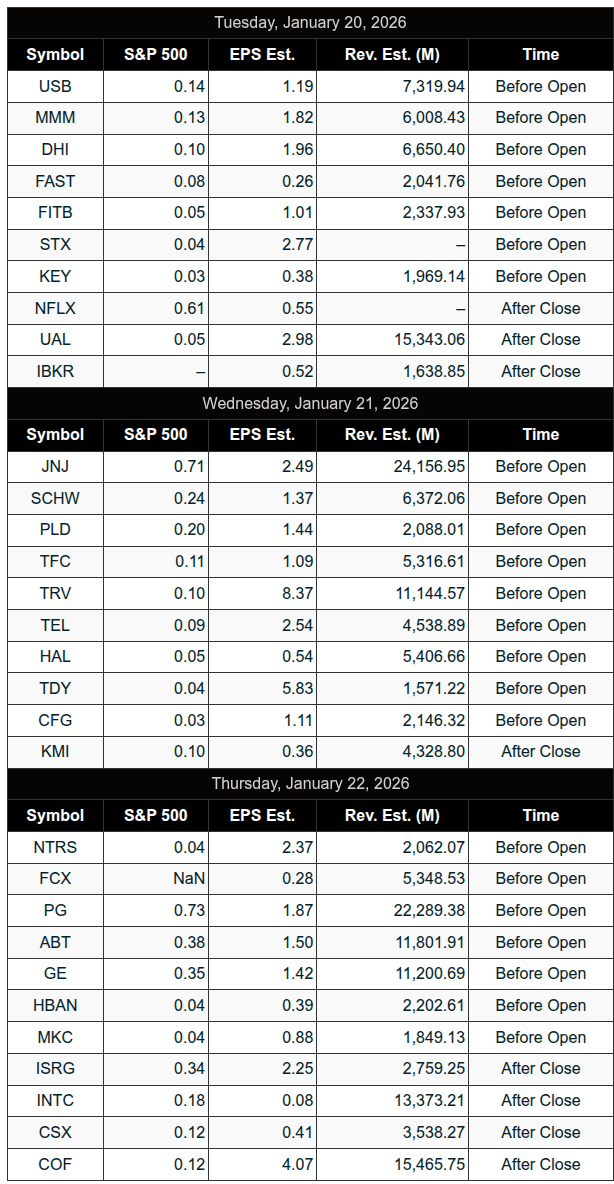Click the Time header in Thursday's table

540,815
